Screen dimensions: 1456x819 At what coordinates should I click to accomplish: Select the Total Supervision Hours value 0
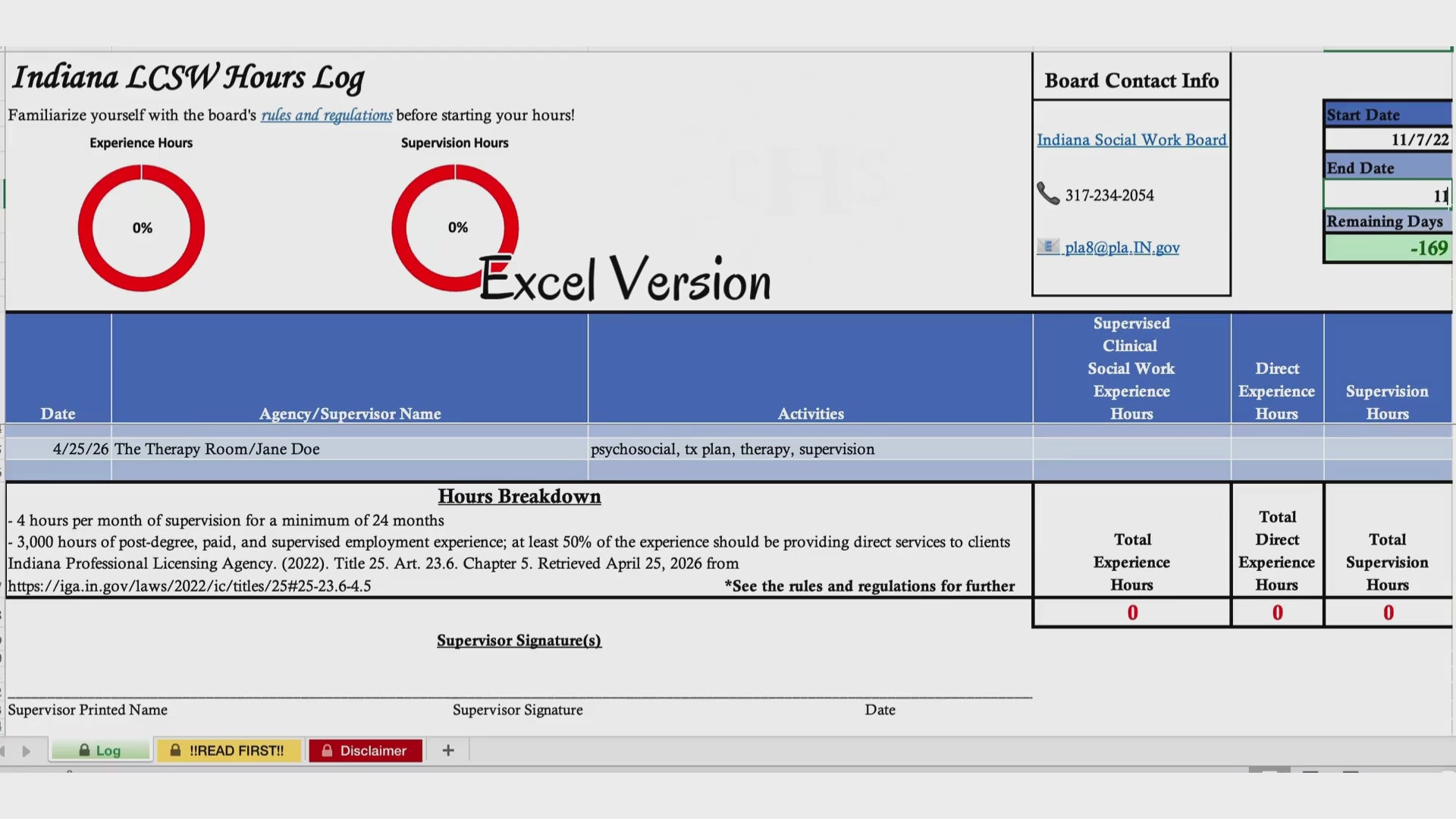point(1389,613)
